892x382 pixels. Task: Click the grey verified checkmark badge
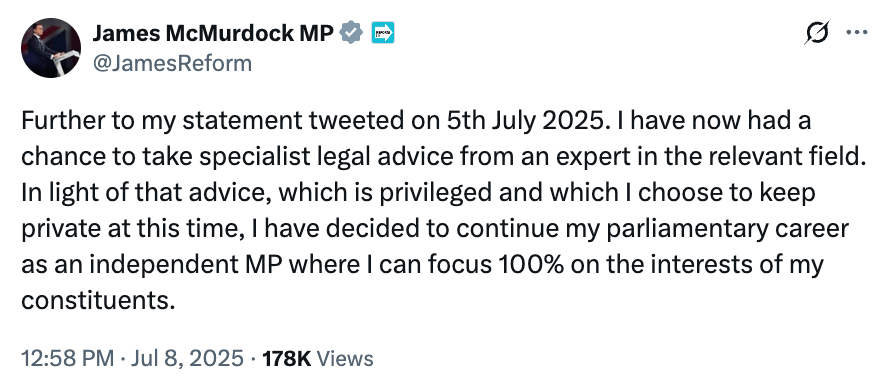click(352, 34)
